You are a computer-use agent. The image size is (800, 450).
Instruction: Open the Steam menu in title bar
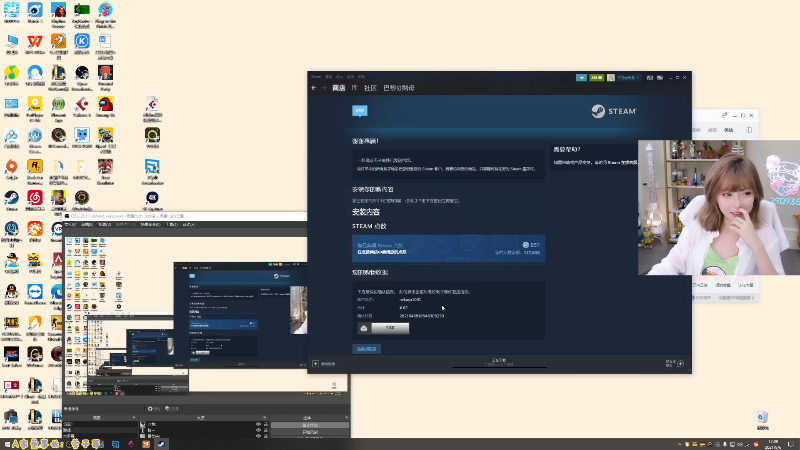[x=316, y=77]
